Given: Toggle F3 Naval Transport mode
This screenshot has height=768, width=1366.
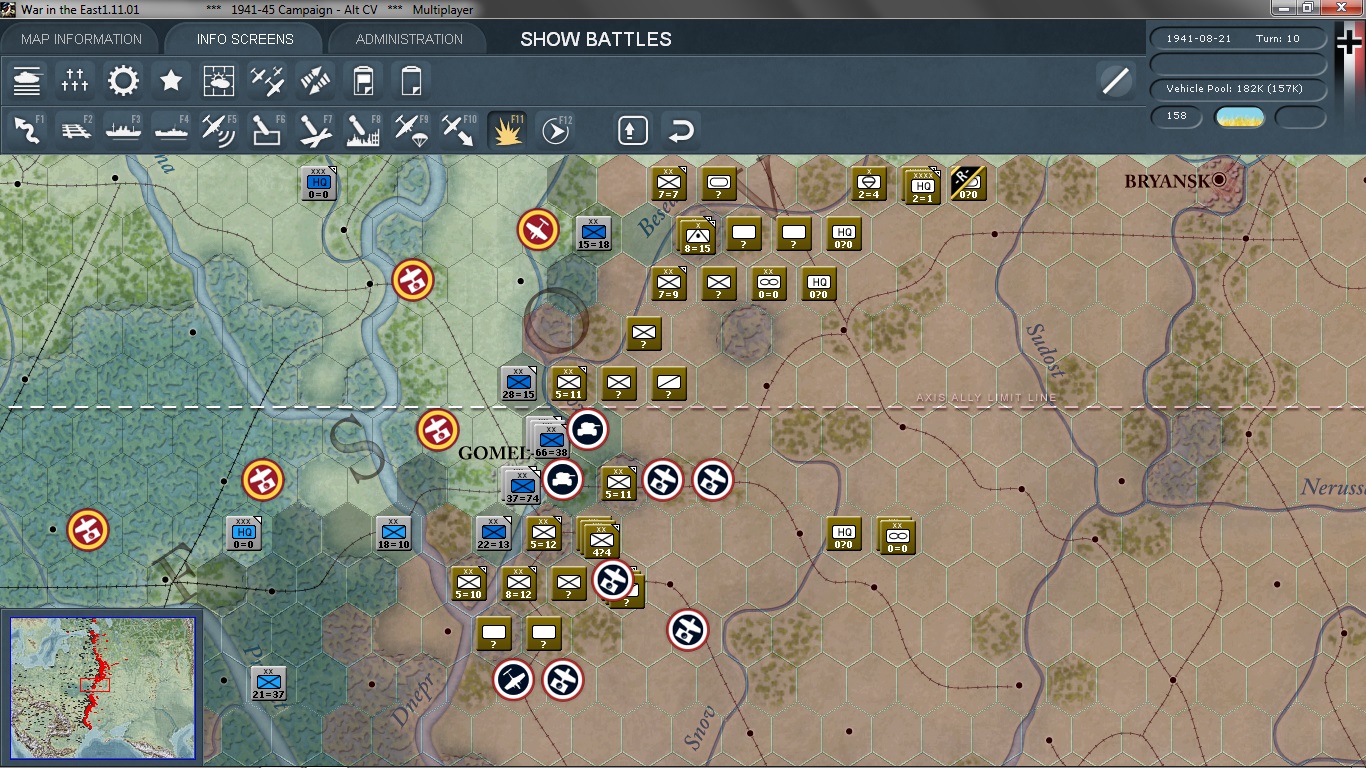Looking at the screenshot, I should click(x=123, y=130).
